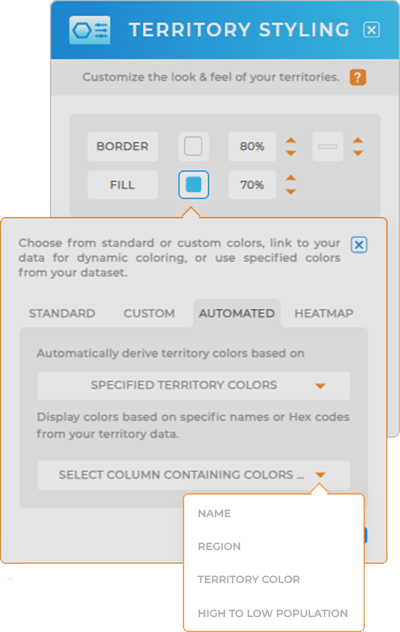This screenshot has height=632, width=400.
Task: Click the orange help question mark icon
Action: (x=358, y=77)
